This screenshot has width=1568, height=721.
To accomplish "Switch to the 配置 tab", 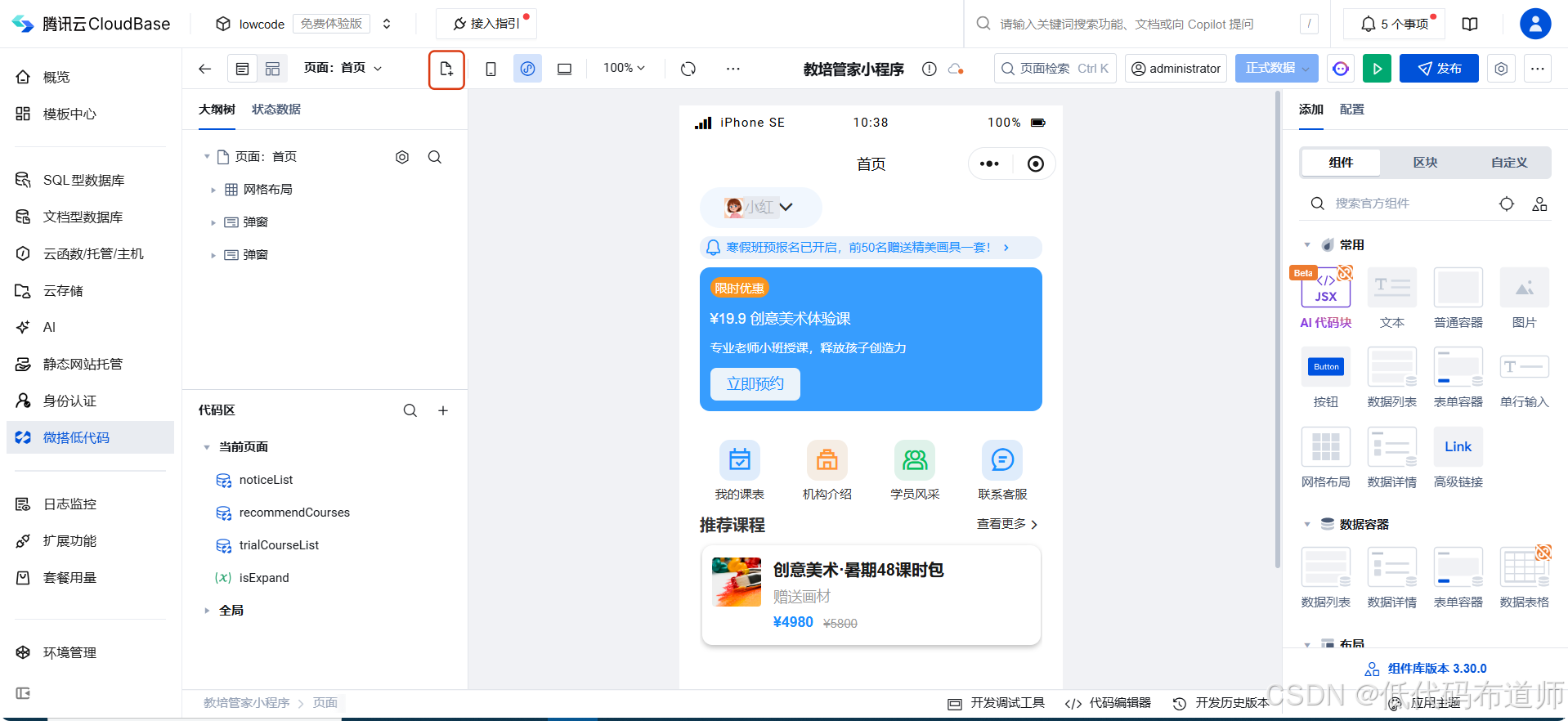I will click(1352, 109).
